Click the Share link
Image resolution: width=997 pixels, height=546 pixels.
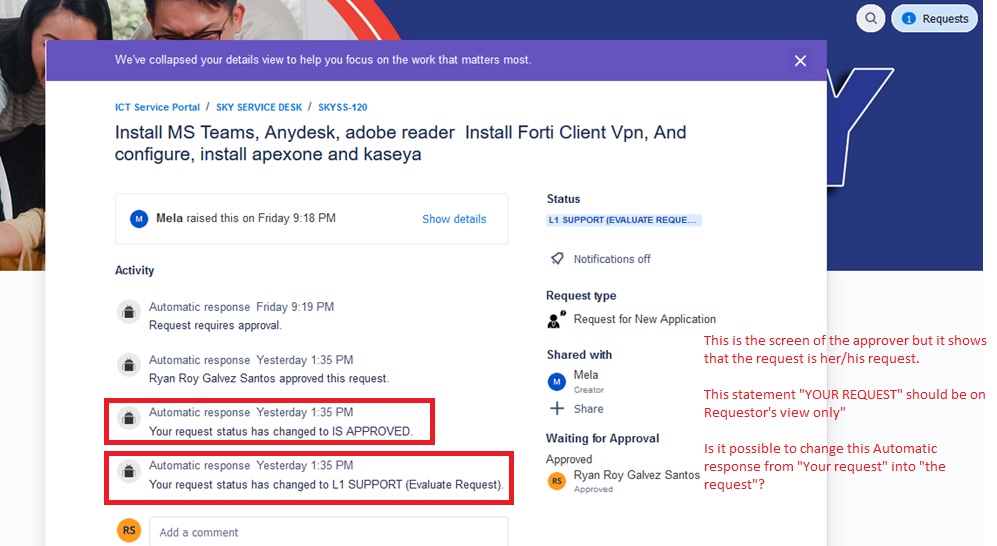(x=588, y=409)
